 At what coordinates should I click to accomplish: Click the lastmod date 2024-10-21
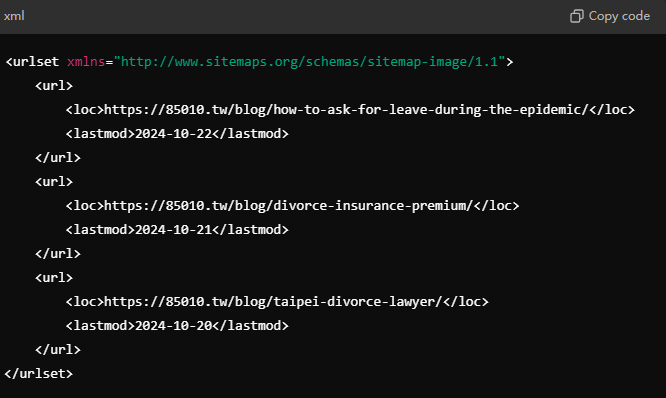coord(173,230)
